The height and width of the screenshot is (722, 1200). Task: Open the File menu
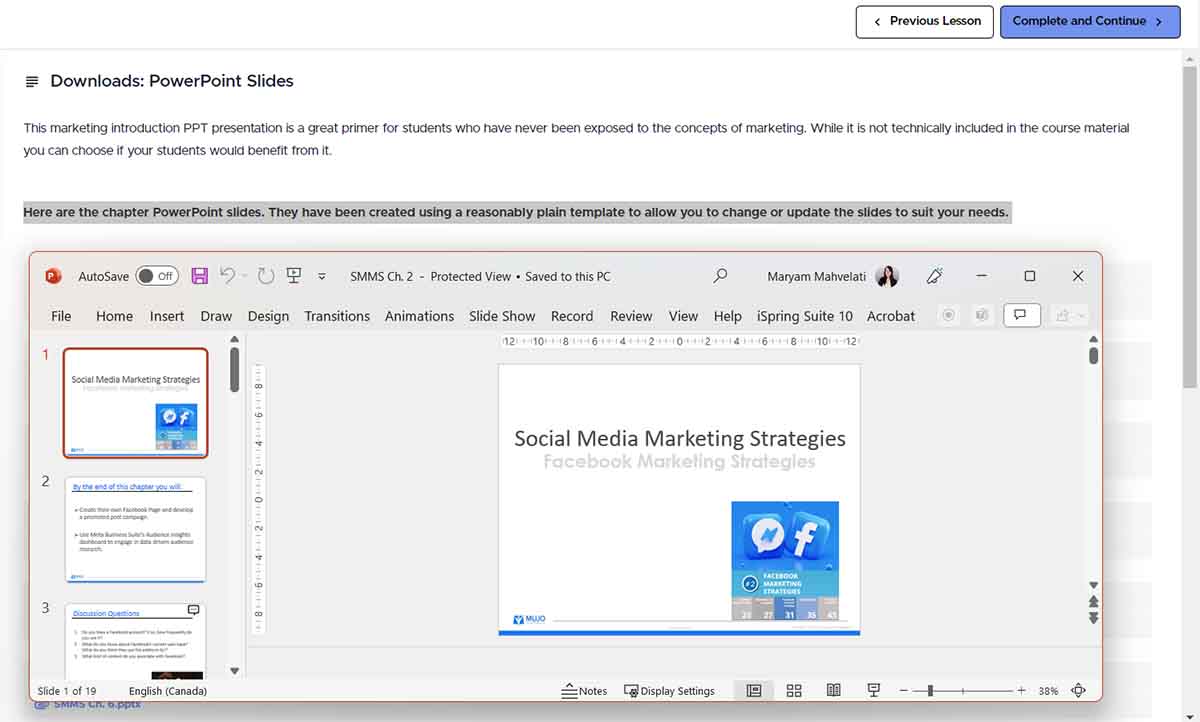(61, 316)
